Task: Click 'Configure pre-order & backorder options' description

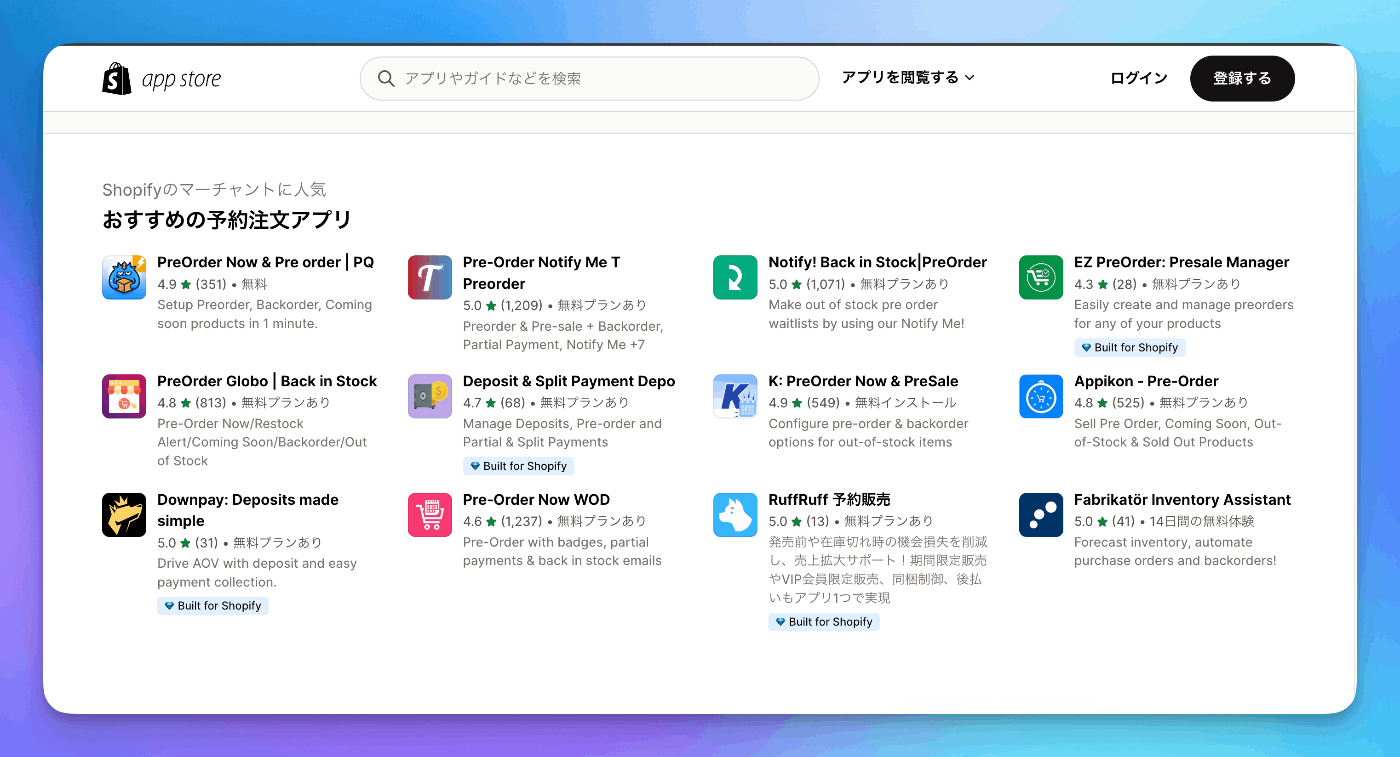Action: click(868, 433)
